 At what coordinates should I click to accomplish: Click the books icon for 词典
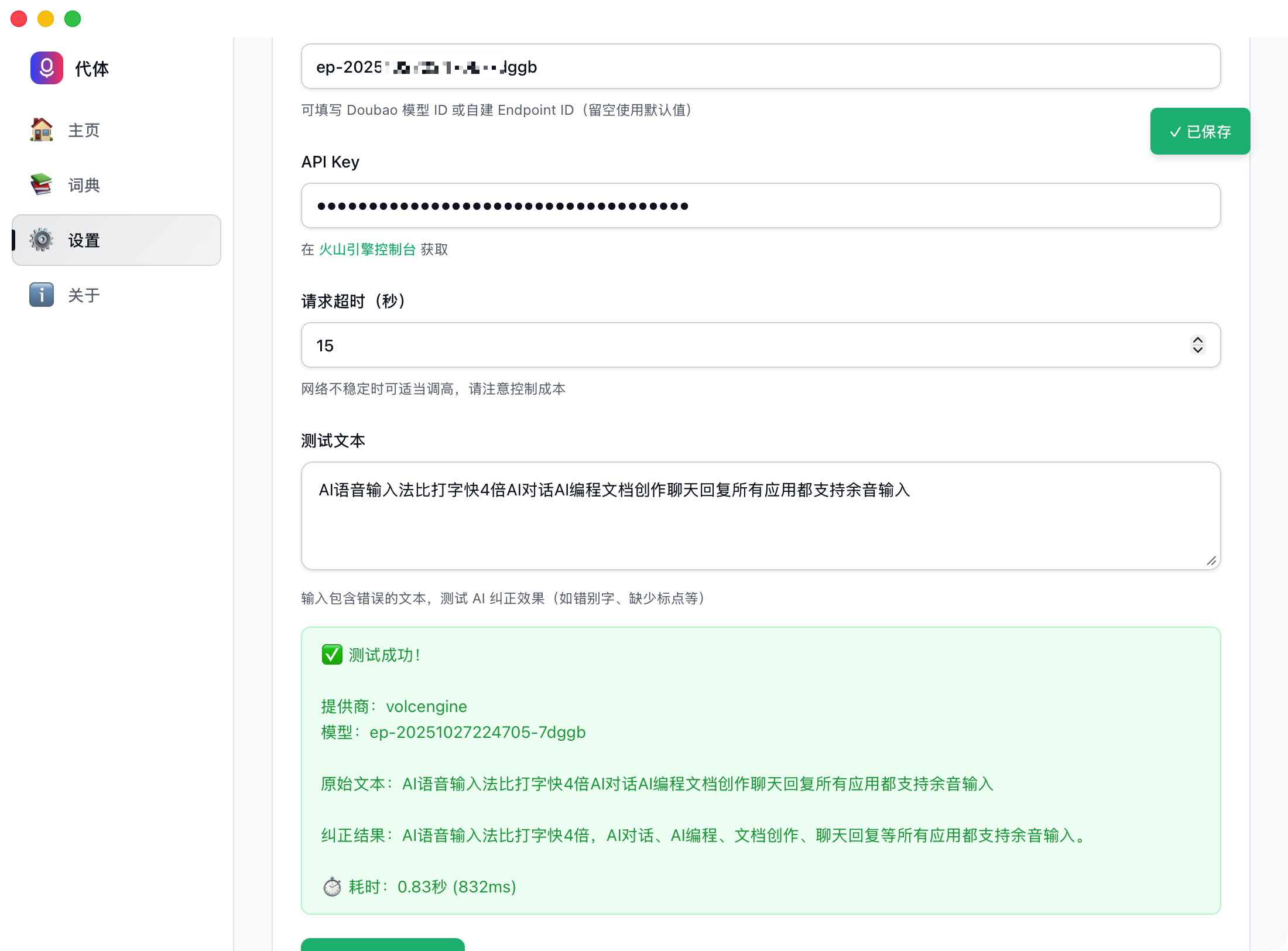[x=42, y=185]
